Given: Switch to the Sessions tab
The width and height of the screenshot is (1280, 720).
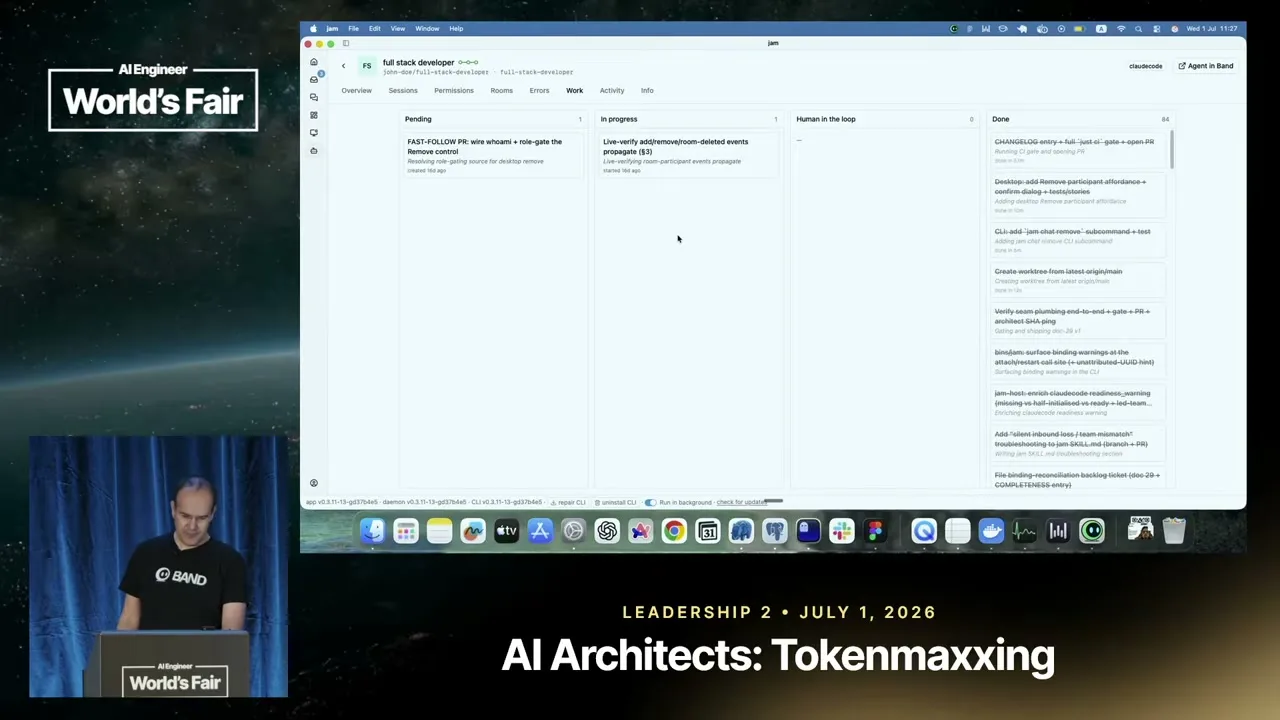Looking at the screenshot, I should click(x=403, y=91).
